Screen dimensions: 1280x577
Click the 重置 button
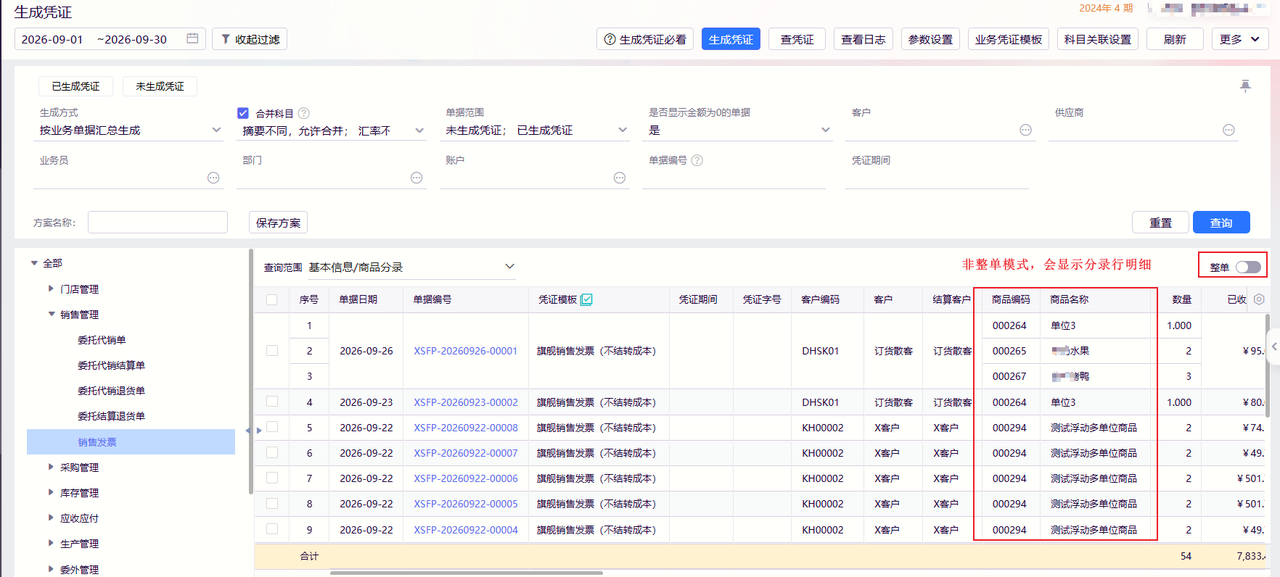click(1160, 222)
